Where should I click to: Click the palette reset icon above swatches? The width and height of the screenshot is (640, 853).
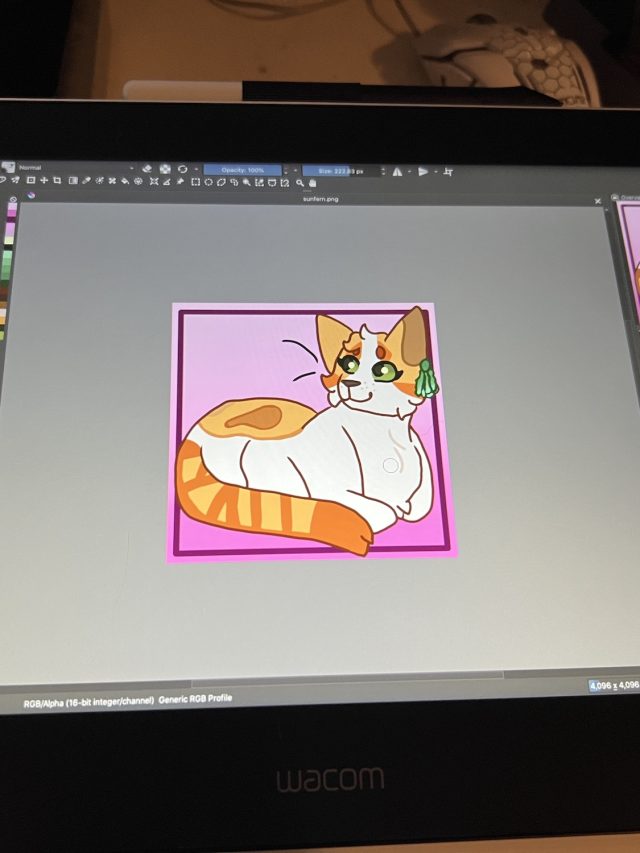point(13,199)
